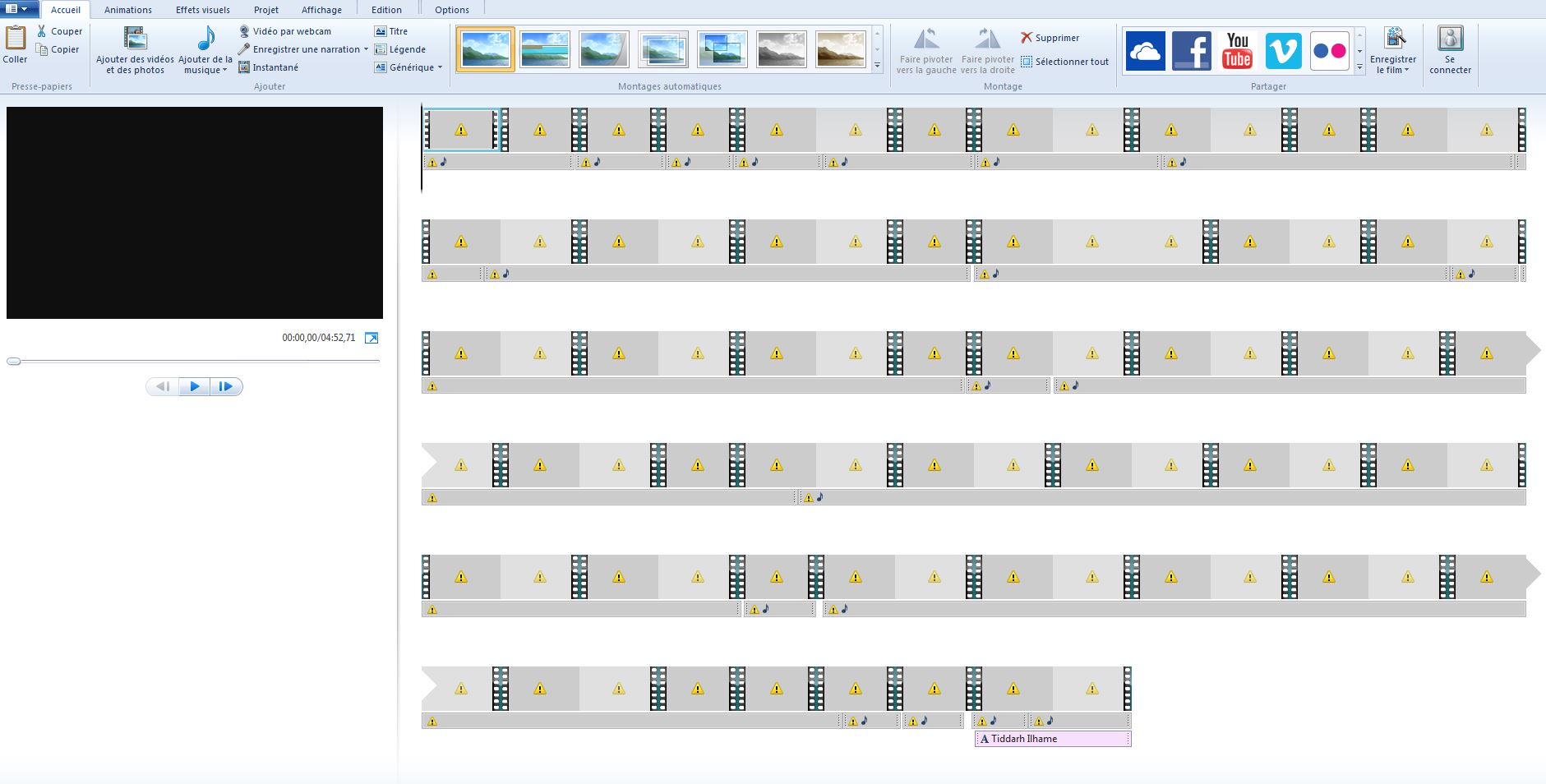Open the Générique dropdown
The image size is (1546, 784).
click(440, 67)
